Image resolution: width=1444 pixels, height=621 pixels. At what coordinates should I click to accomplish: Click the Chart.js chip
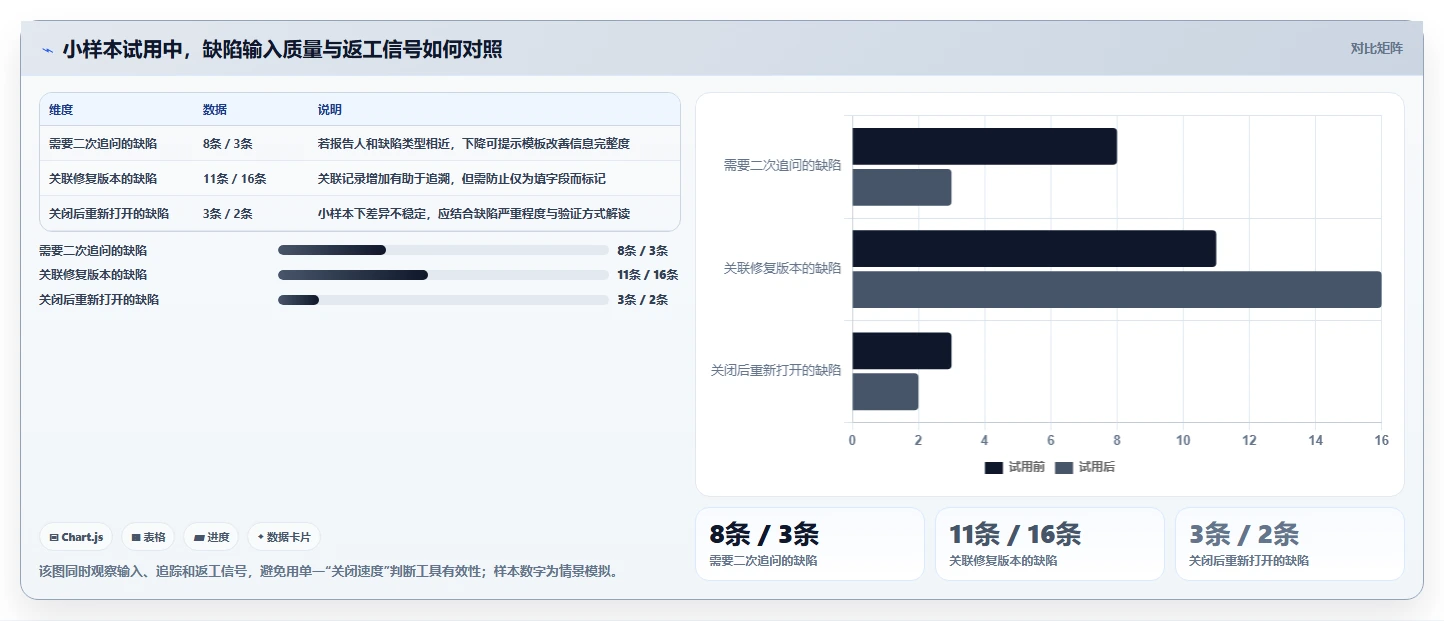pos(77,537)
